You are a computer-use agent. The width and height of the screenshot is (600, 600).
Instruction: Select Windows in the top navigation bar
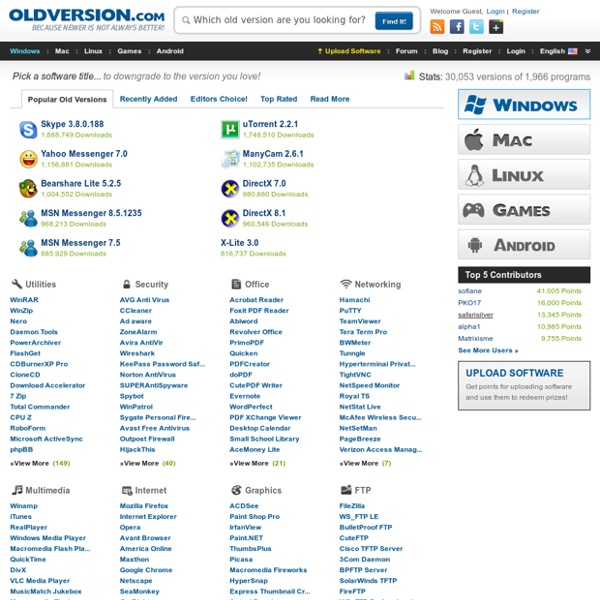point(25,51)
